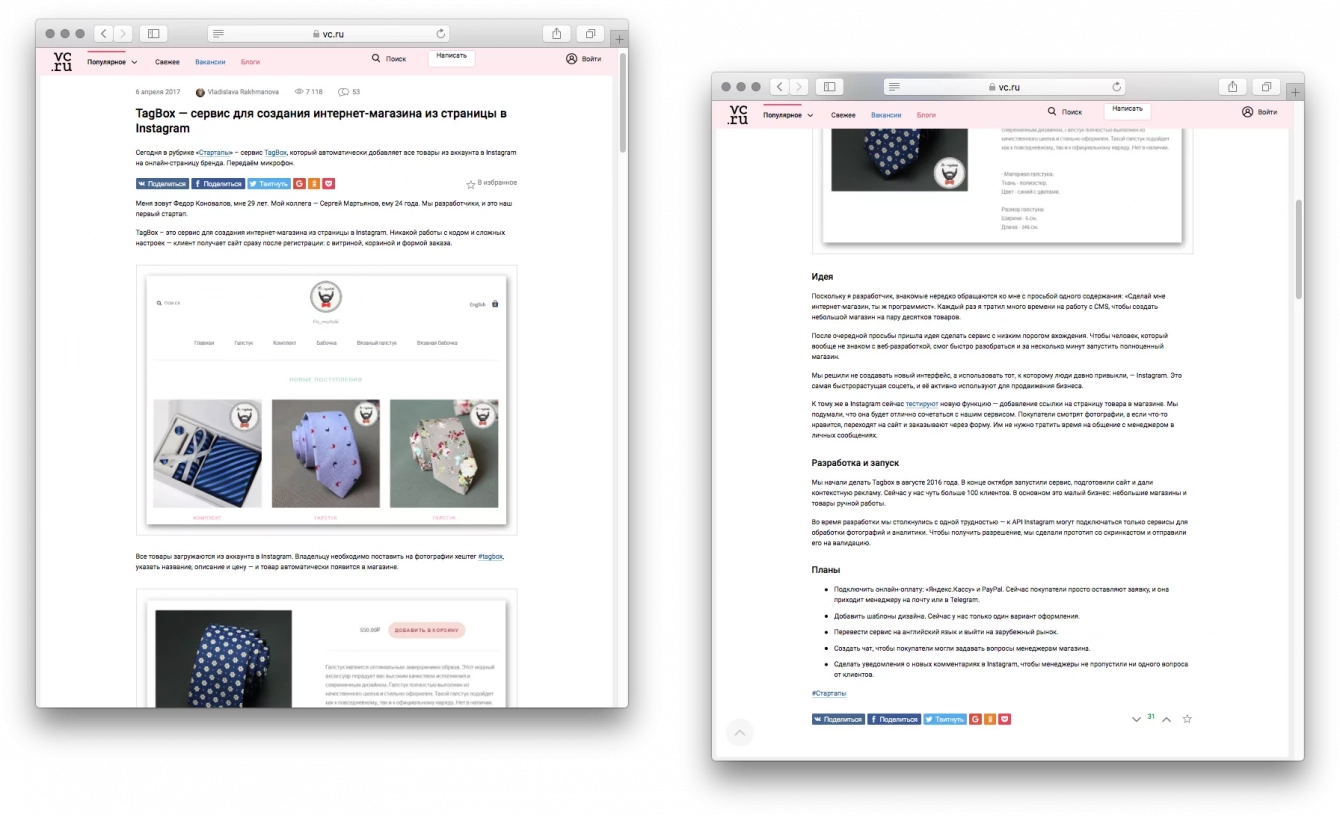The image size is (1340, 816).
Task: Show all tabs in the left Safari window
Action: click(590, 34)
